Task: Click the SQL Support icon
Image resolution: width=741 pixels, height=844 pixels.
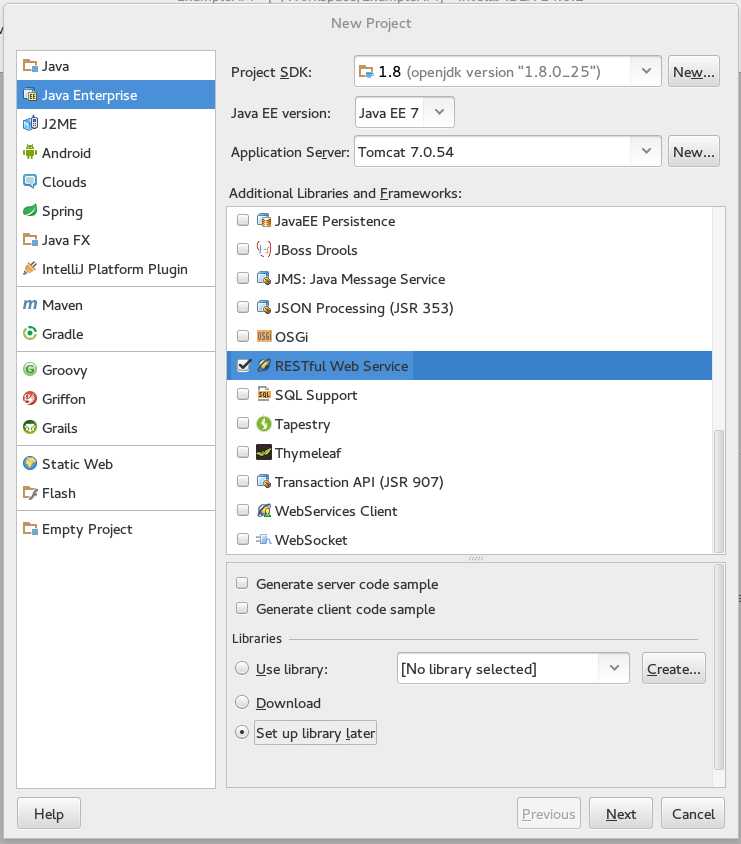Action: pos(264,395)
